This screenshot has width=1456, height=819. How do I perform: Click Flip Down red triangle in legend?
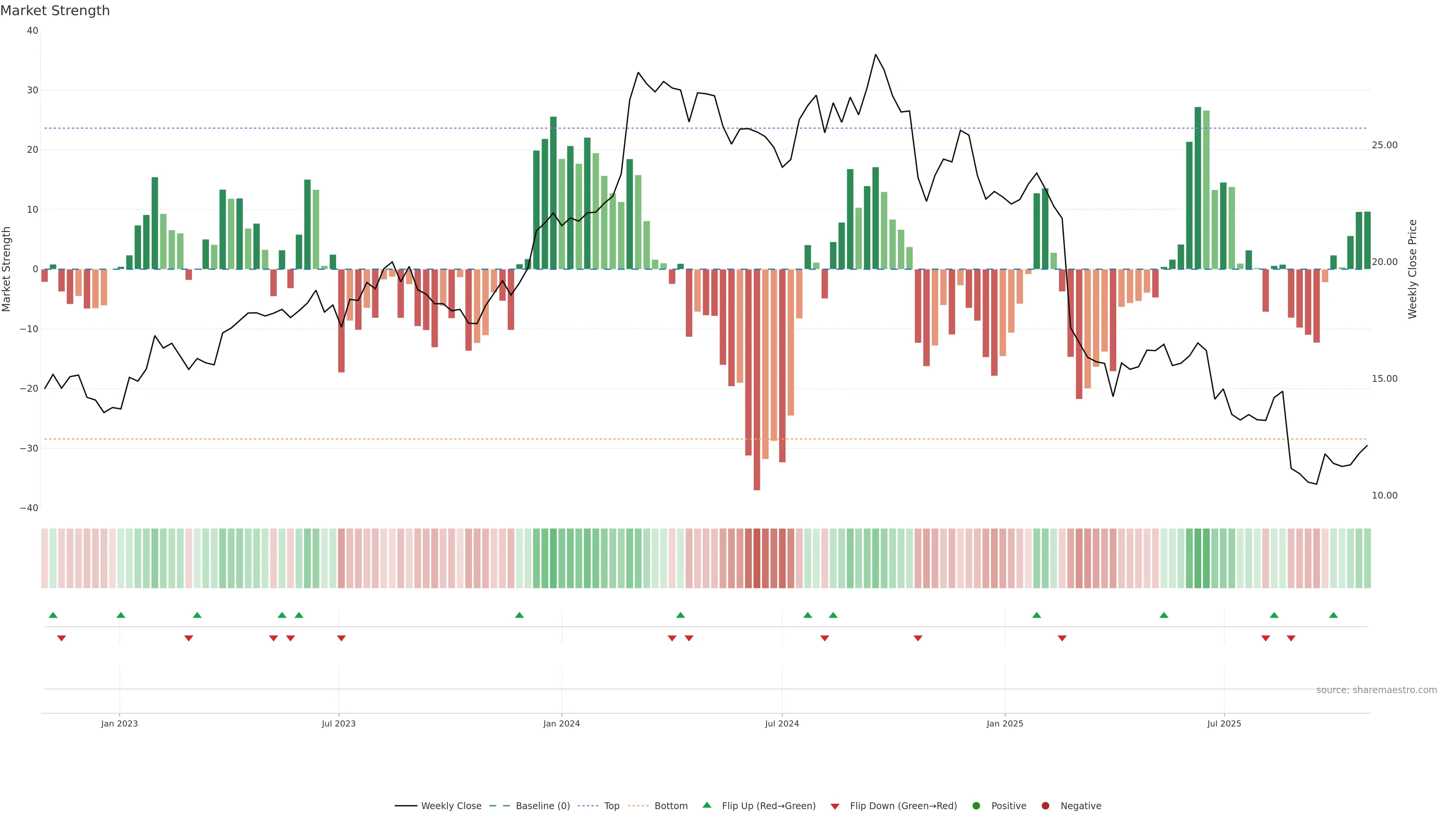(x=835, y=806)
